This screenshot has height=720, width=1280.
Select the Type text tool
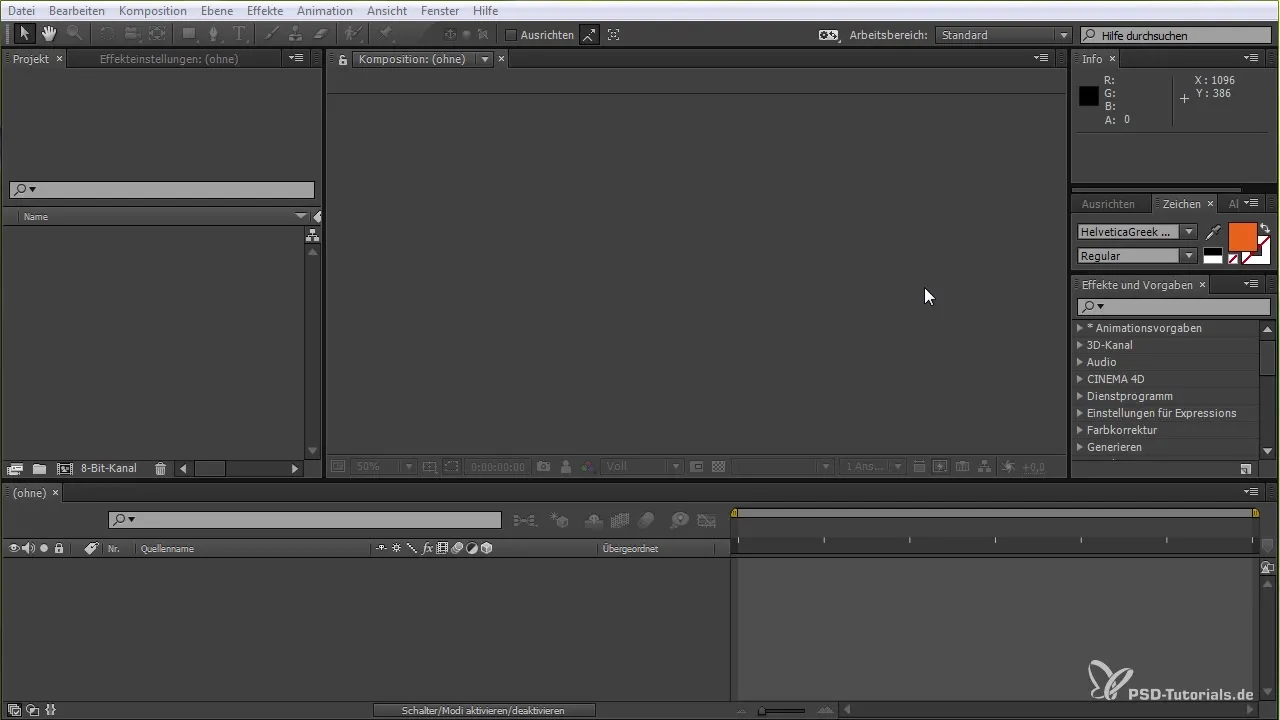[x=240, y=34]
